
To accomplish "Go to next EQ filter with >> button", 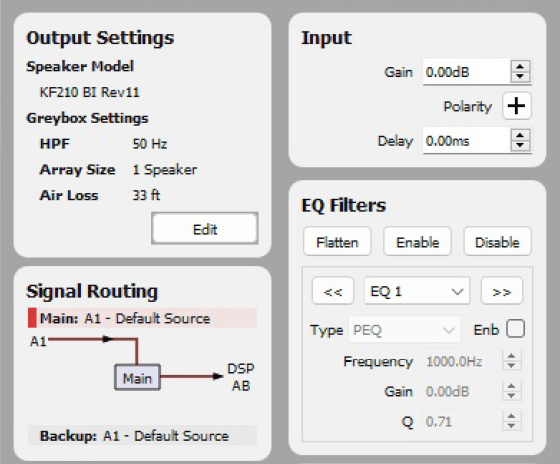I will (x=502, y=291).
